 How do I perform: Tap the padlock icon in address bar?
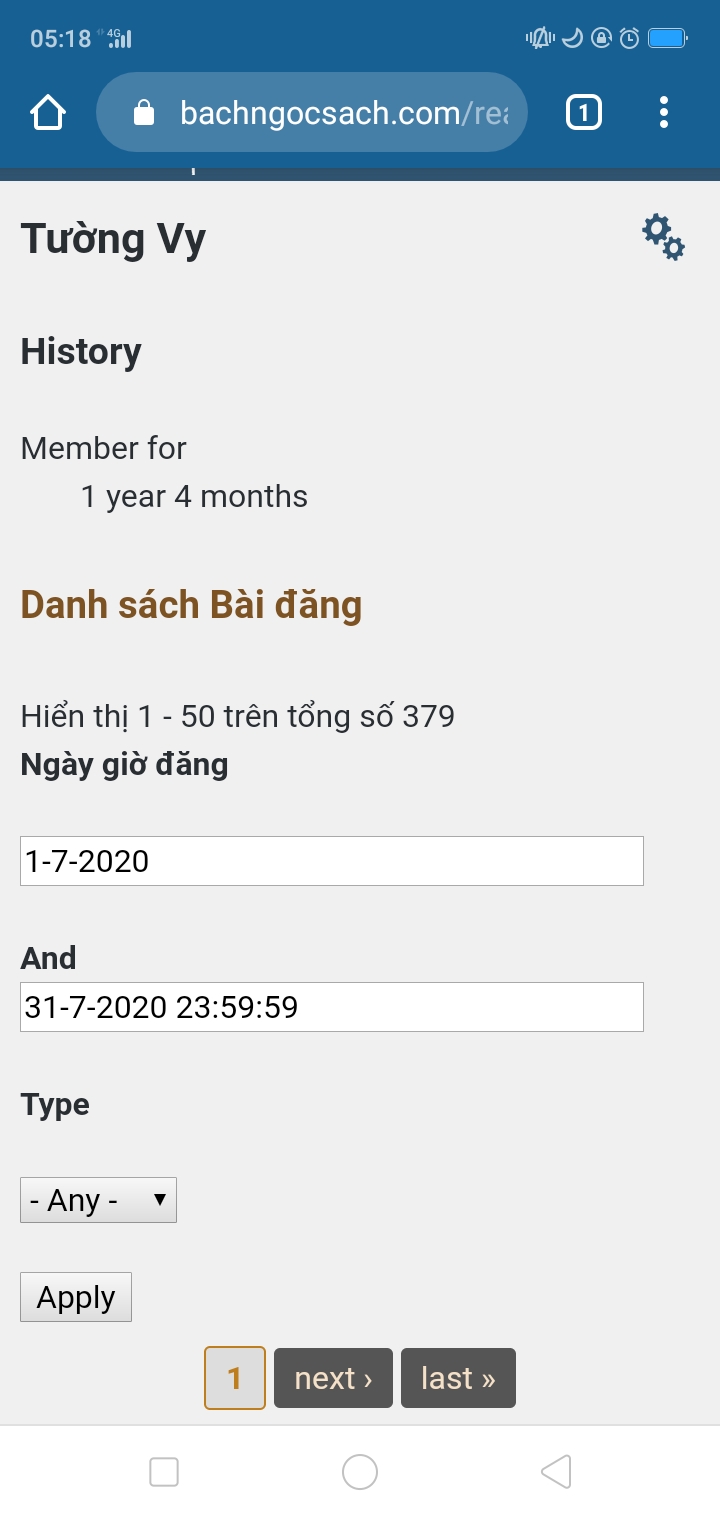(x=145, y=113)
